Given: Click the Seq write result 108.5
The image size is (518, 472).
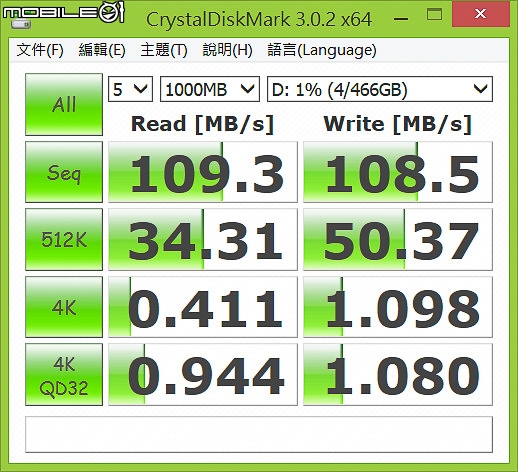Looking at the screenshot, I should tap(398, 172).
